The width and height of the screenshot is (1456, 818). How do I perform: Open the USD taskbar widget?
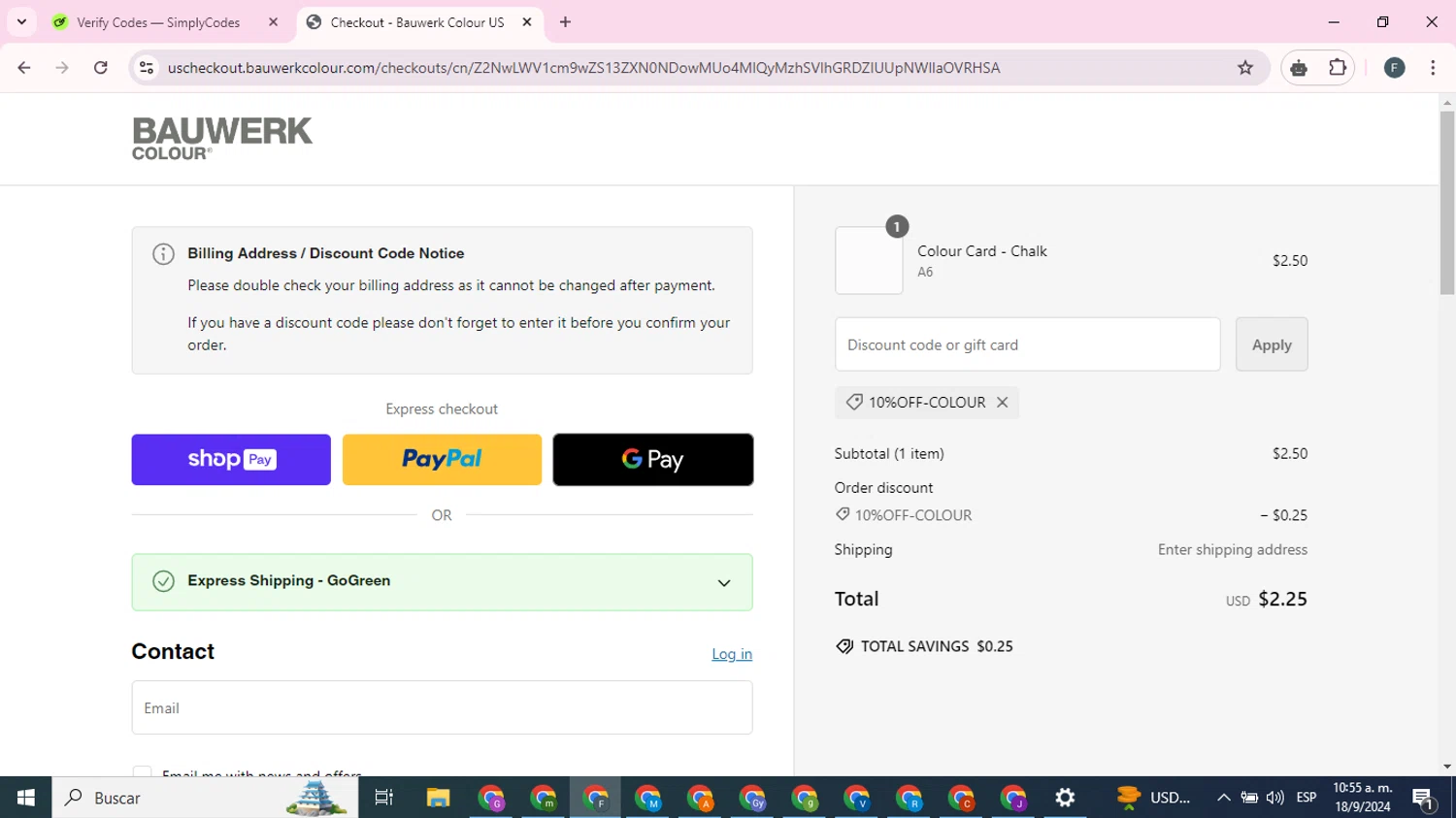click(x=1152, y=798)
